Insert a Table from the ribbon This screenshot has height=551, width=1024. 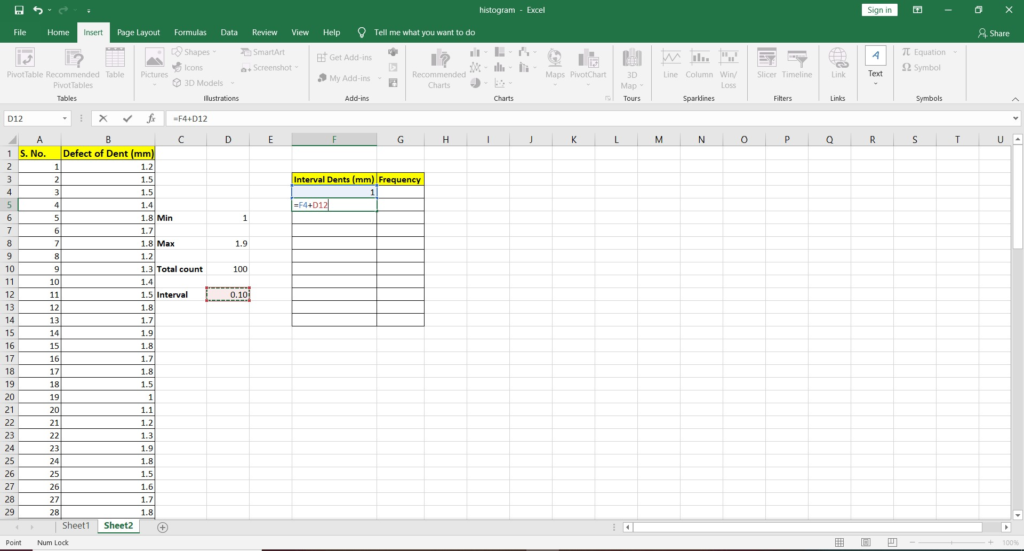[115, 64]
